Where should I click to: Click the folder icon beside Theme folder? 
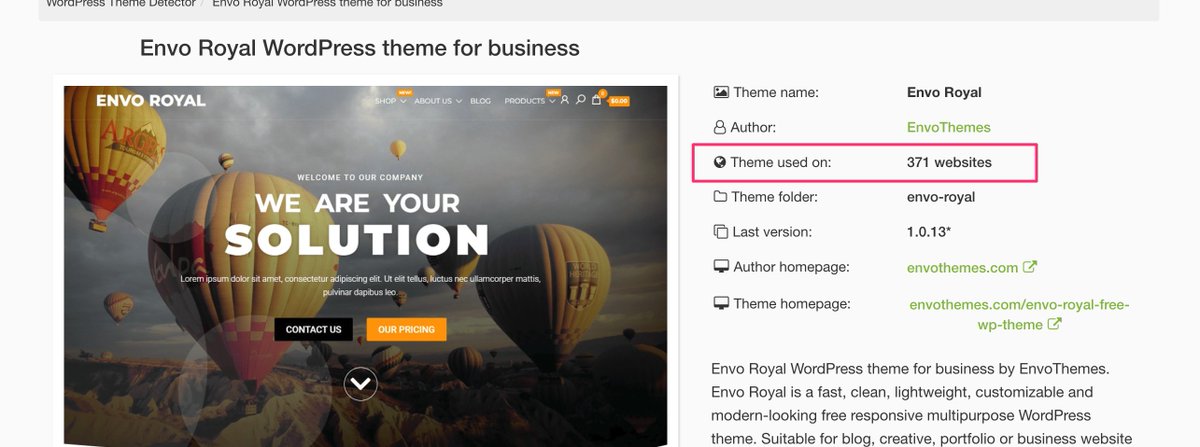(720, 197)
